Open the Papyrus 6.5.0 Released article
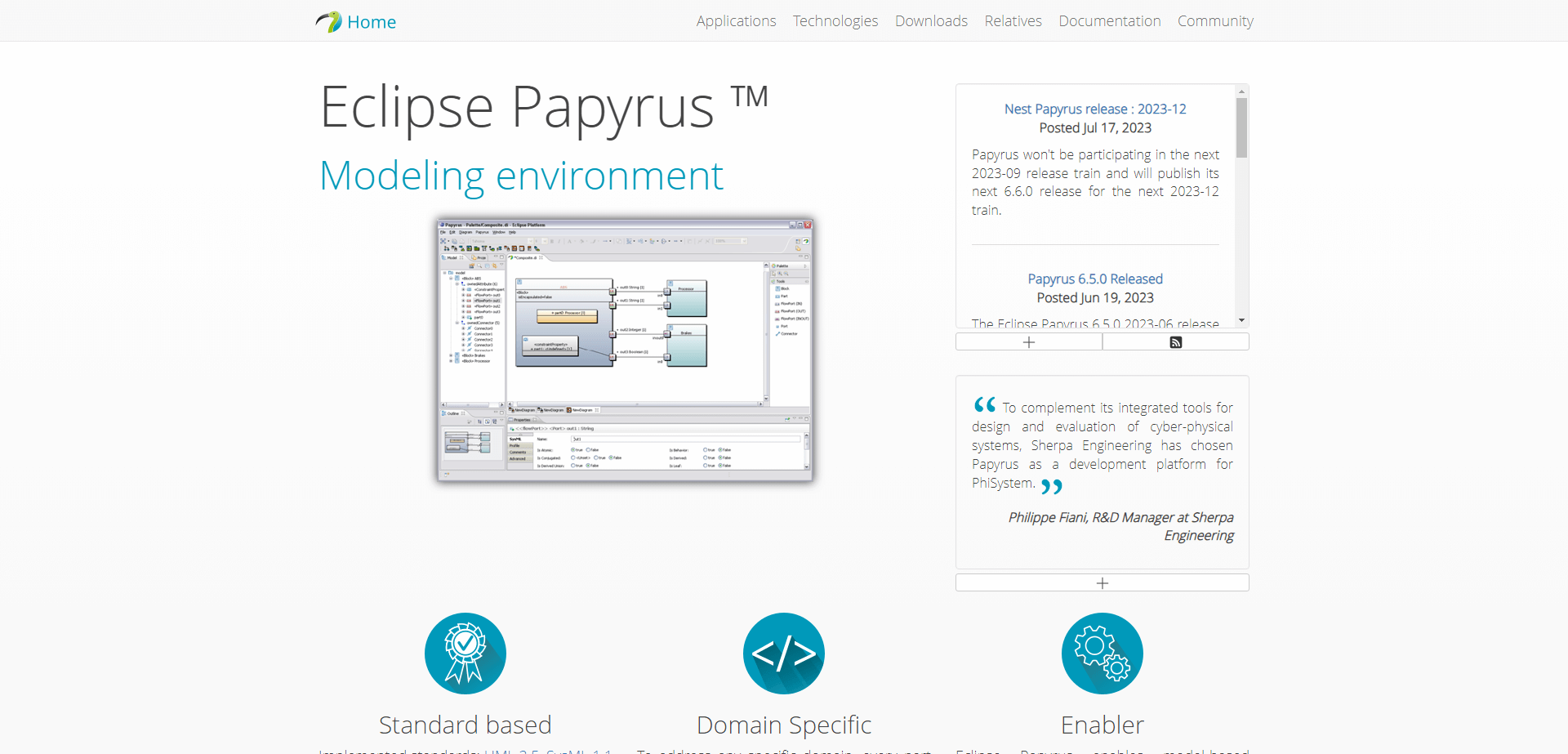 (x=1095, y=279)
